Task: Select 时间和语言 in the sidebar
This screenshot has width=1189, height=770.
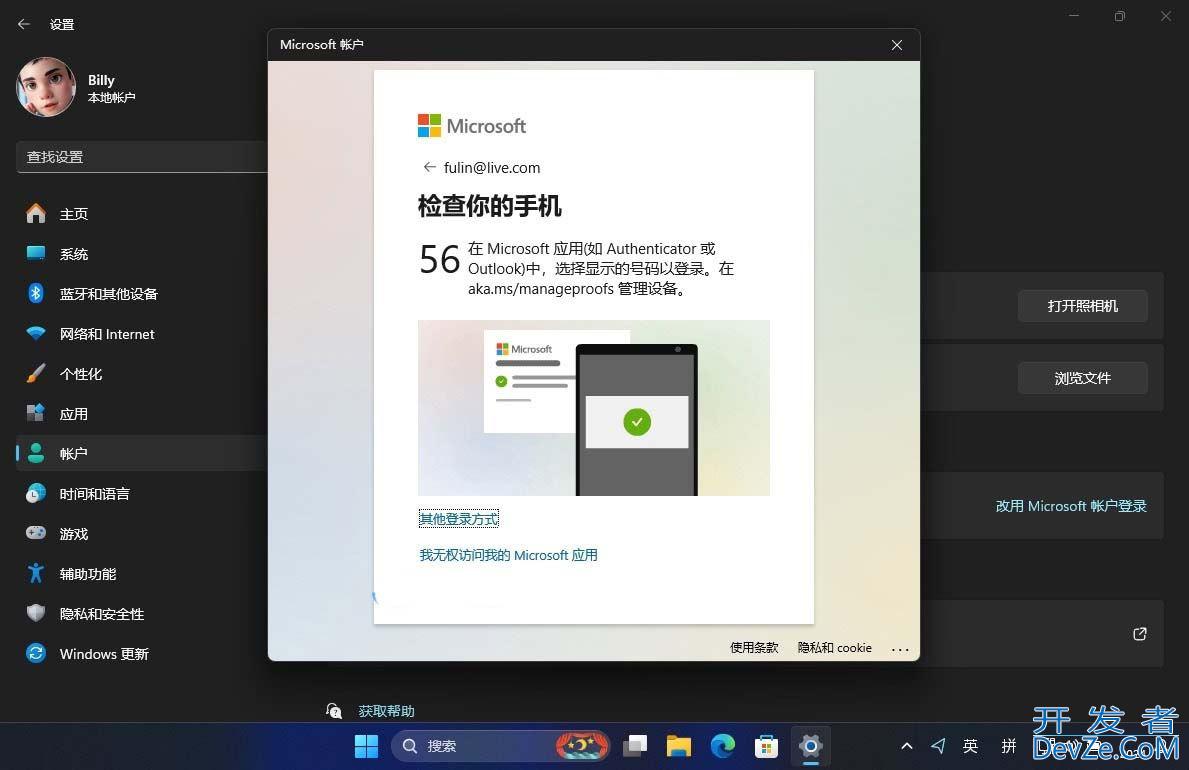Action: click(94, 494)
